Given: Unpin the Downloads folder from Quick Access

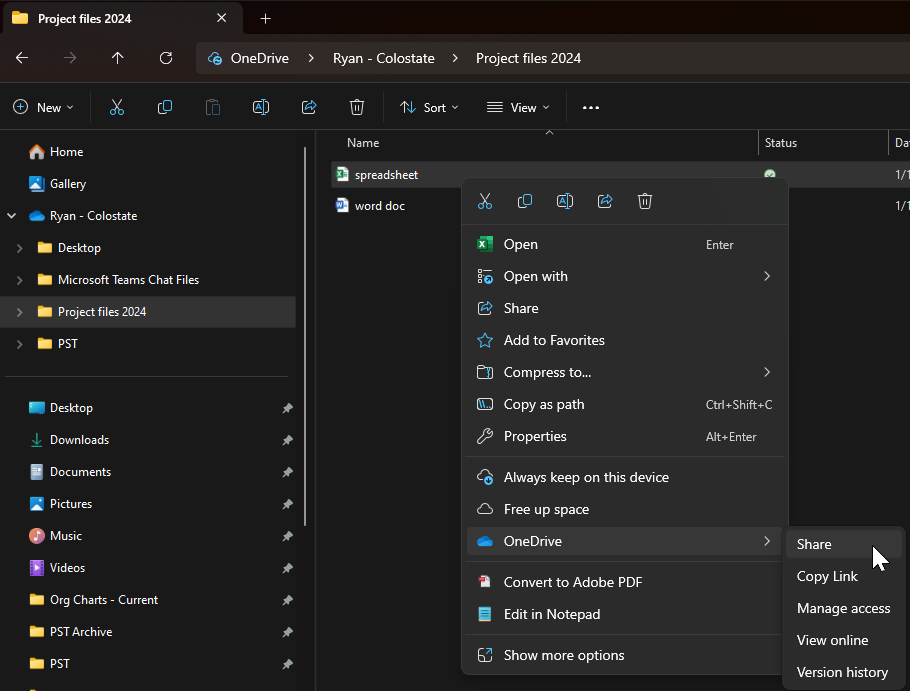Looking at the screenshot, I should [x=287, y=440].
